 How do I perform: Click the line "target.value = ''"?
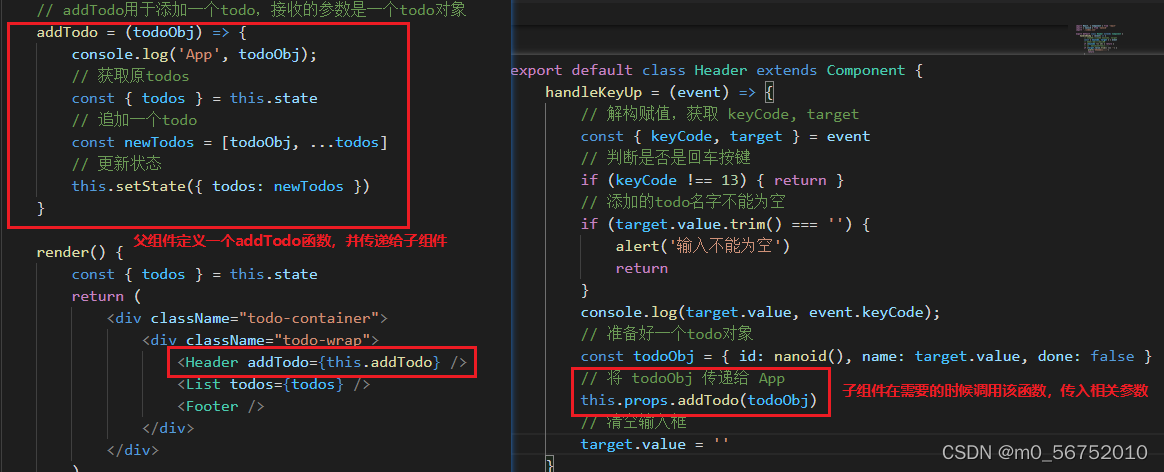pyautogui.click(x=655, y=445)
